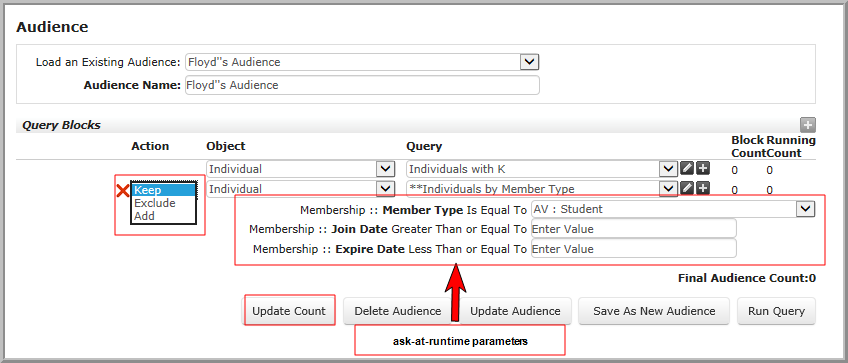Screen dimensions: 848x363
Task: Click the Expire Date value field
Action: (634, 249)
